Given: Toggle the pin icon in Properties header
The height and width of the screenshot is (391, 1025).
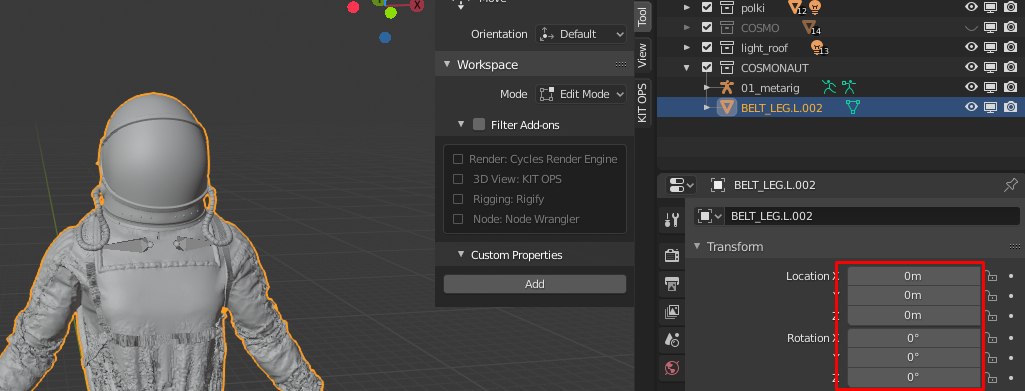Looking at the screenshot, I should coord(1010,185).
